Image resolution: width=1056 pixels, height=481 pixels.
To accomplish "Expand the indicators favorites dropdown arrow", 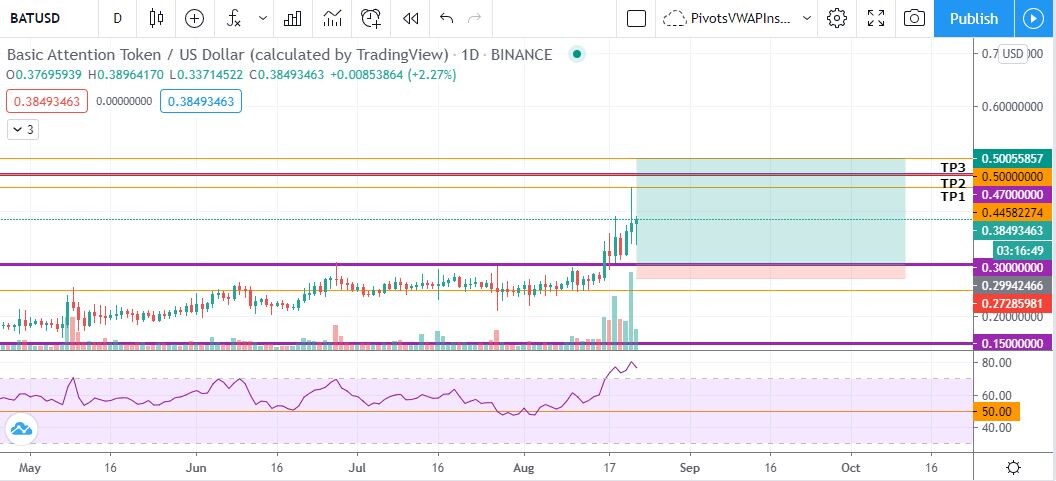I will [263, 18].
